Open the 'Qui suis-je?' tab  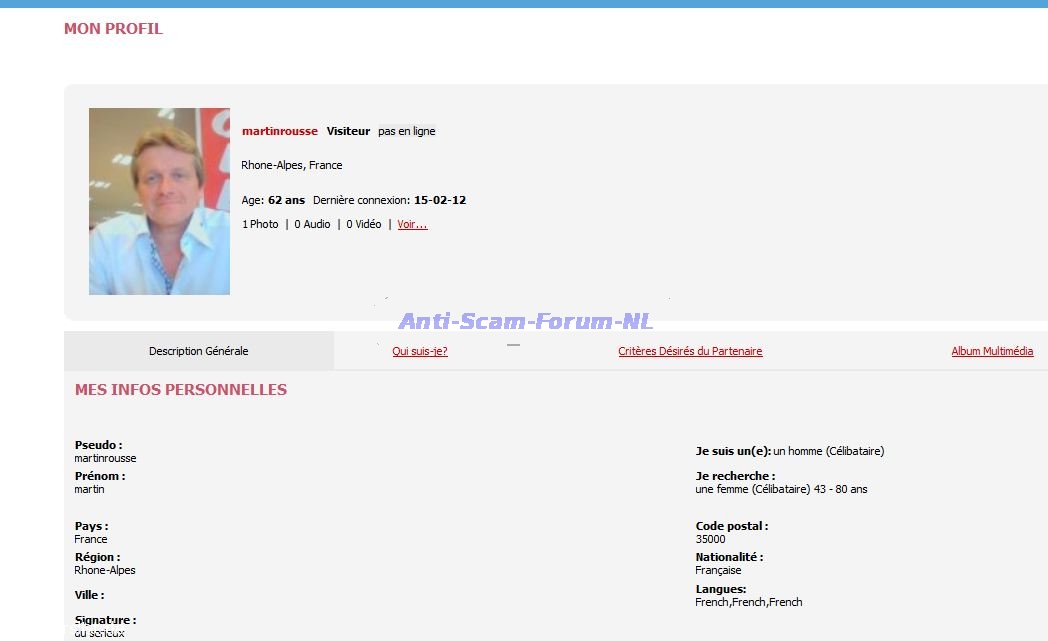pos(420,351)
